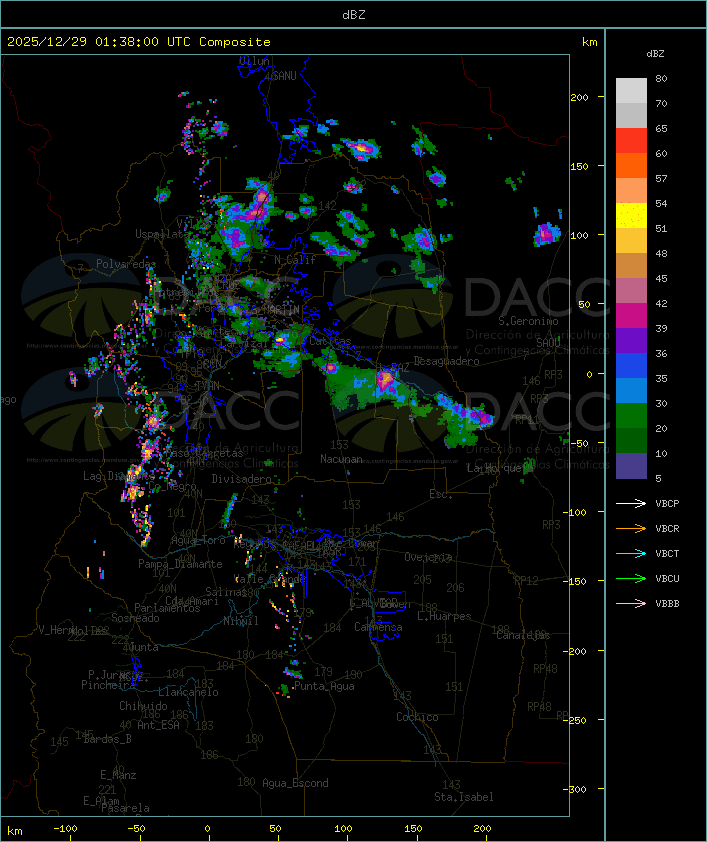Screen dimensions: 707x842
Task: Click the Nihuil place label
Action: pyautogui.click(x=241, y=621)
